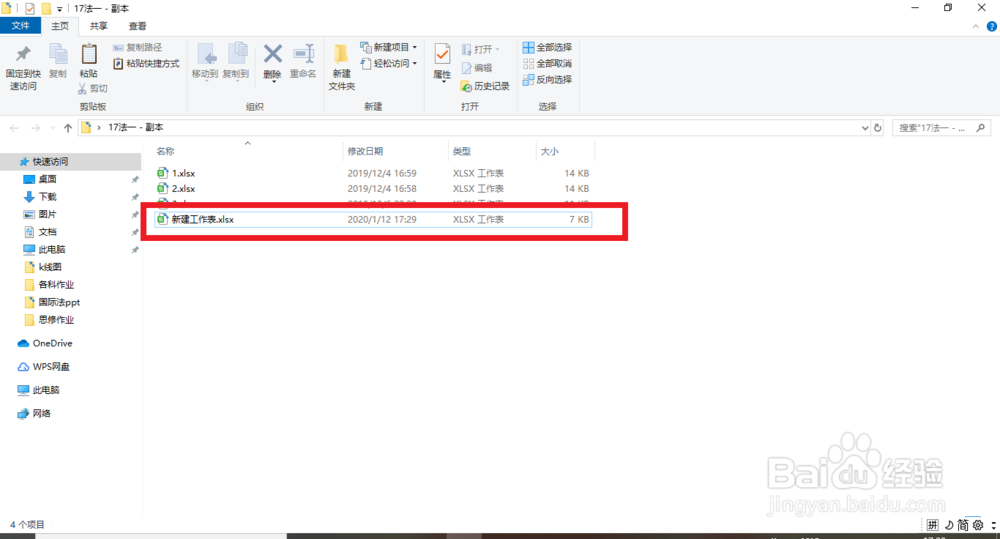Open Easy access dropdown

(389, 63)
